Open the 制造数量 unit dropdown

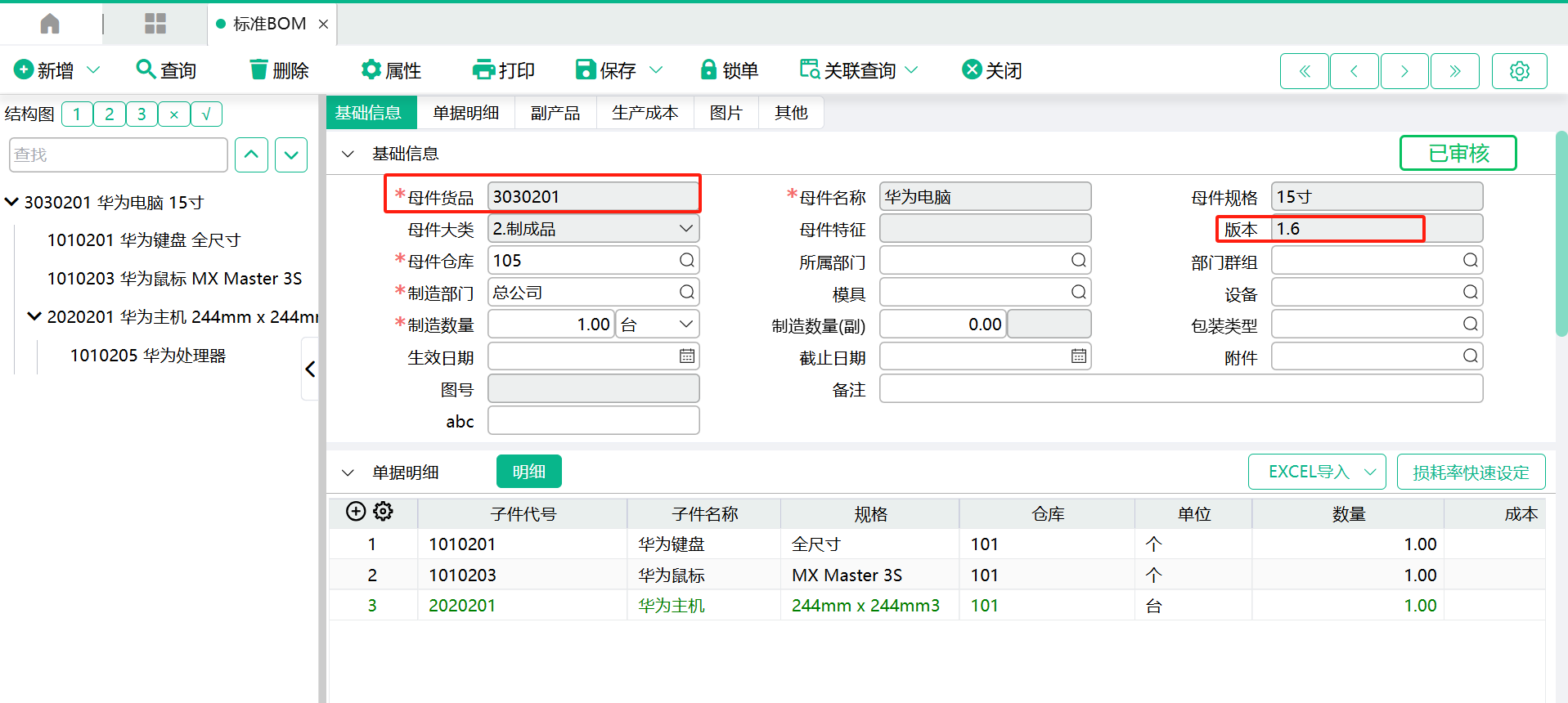click(x=685, y=325)
